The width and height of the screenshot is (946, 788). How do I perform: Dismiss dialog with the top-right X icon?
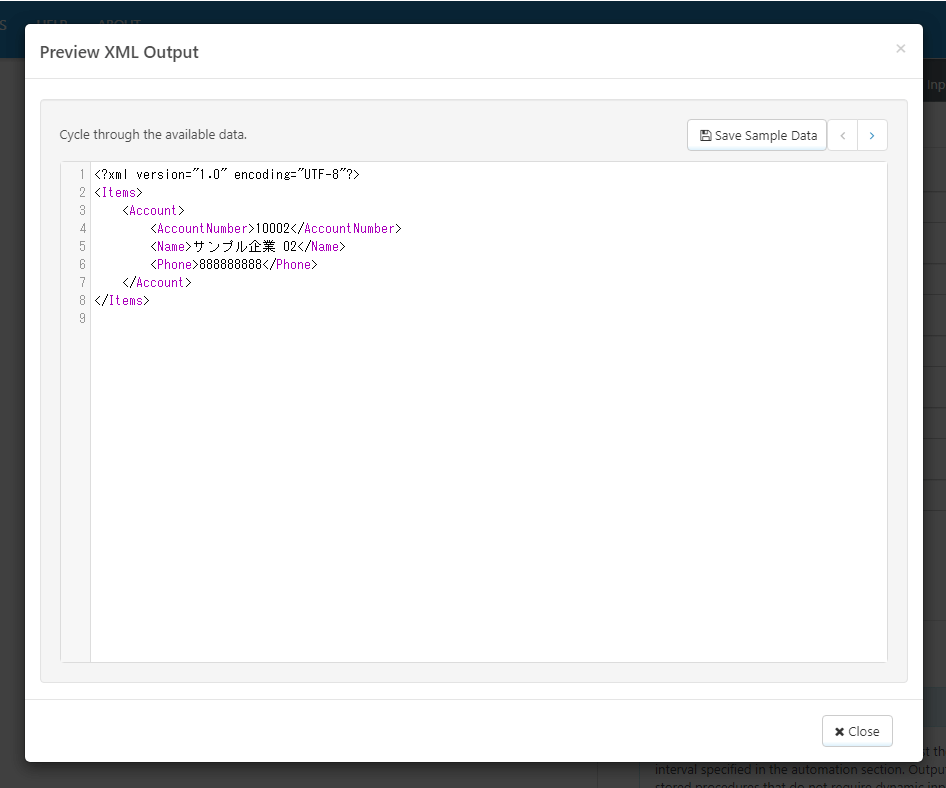(900, 48)
